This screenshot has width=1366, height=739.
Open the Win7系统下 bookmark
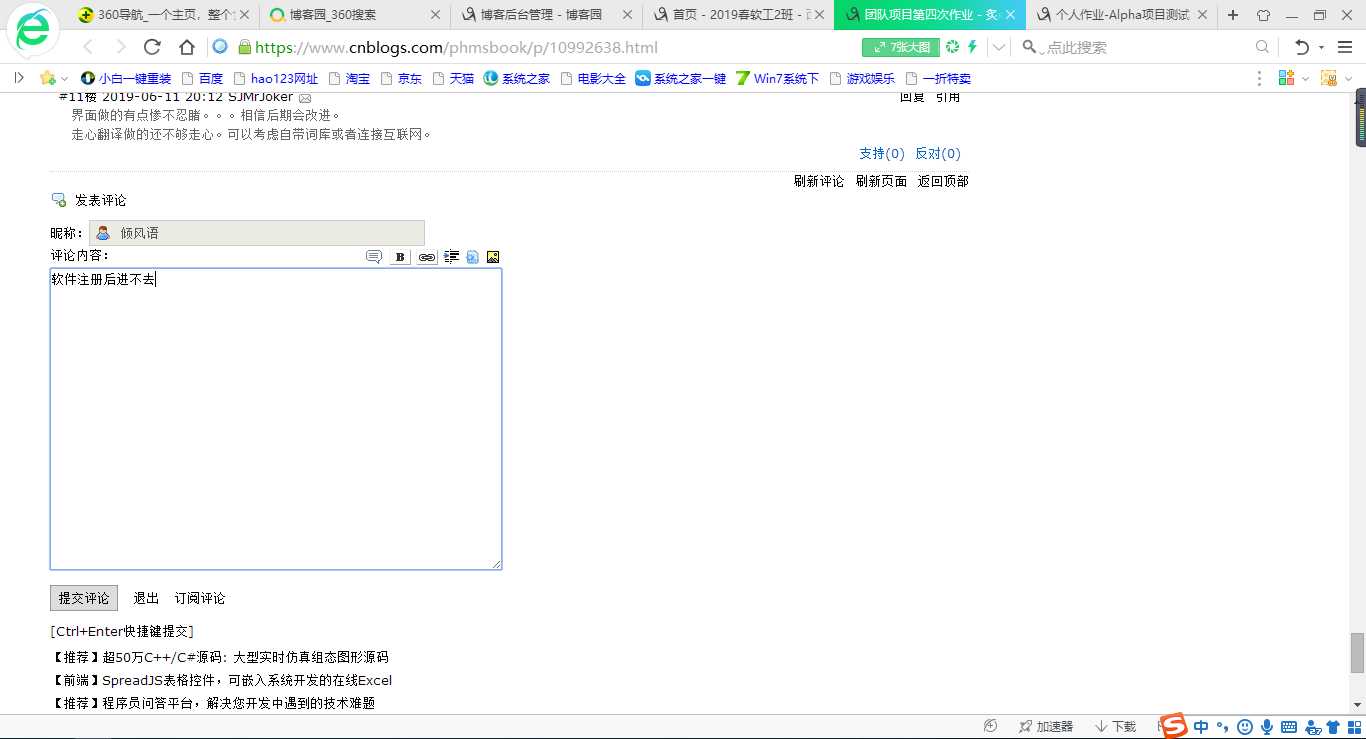(x=777, y=78)
